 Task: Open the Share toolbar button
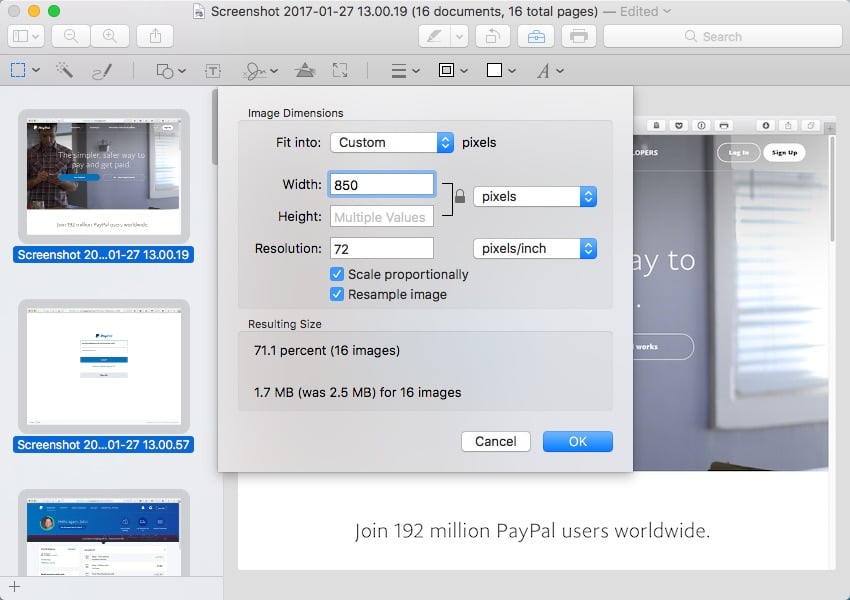coord(155,36)
